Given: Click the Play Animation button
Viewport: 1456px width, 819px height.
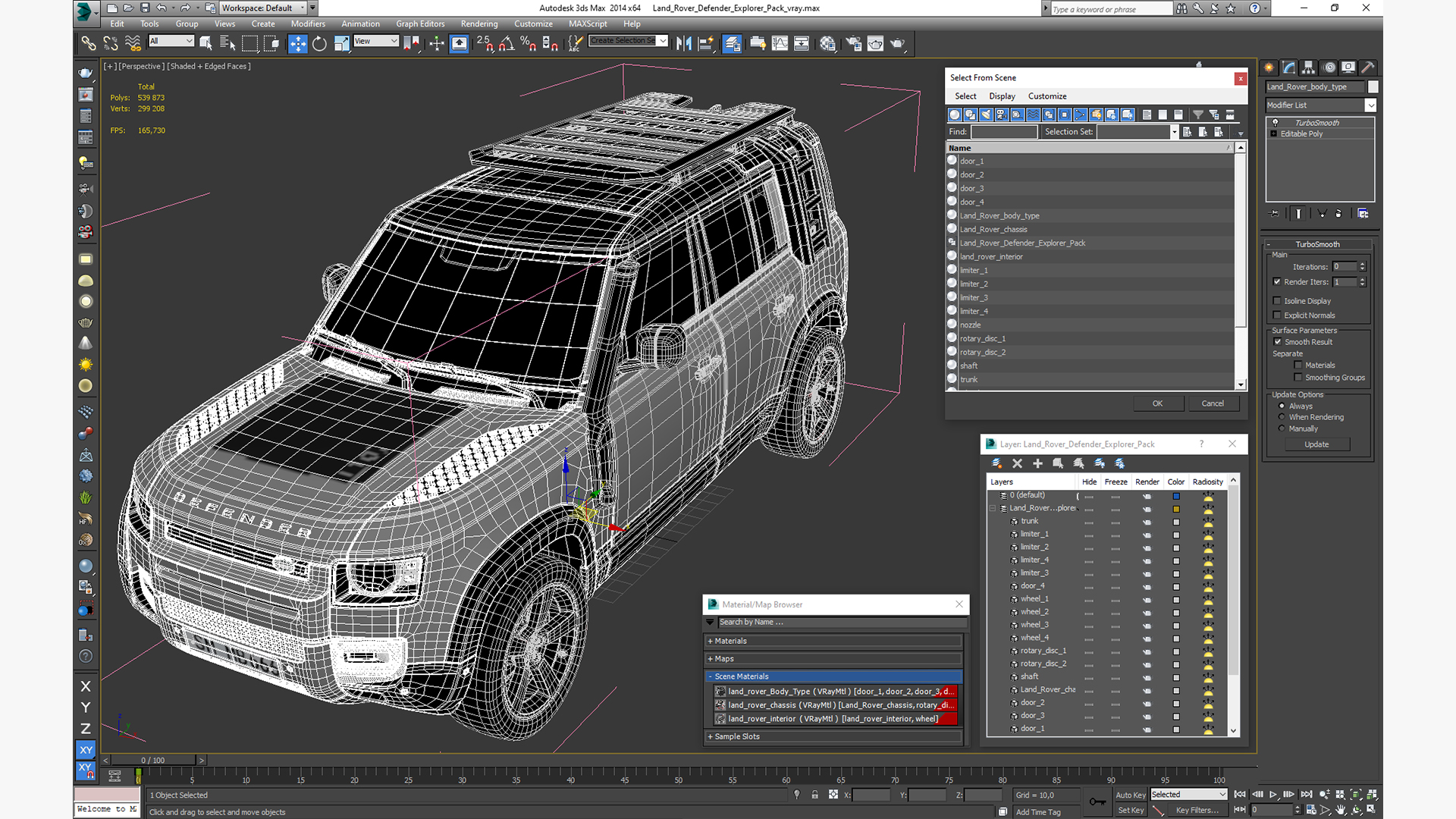Looking at the screenshot, I should [x=1272, y=794].
